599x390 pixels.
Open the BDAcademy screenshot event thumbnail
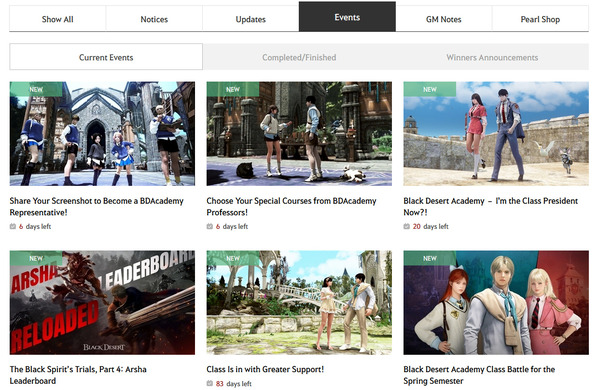tap(102, 134)
